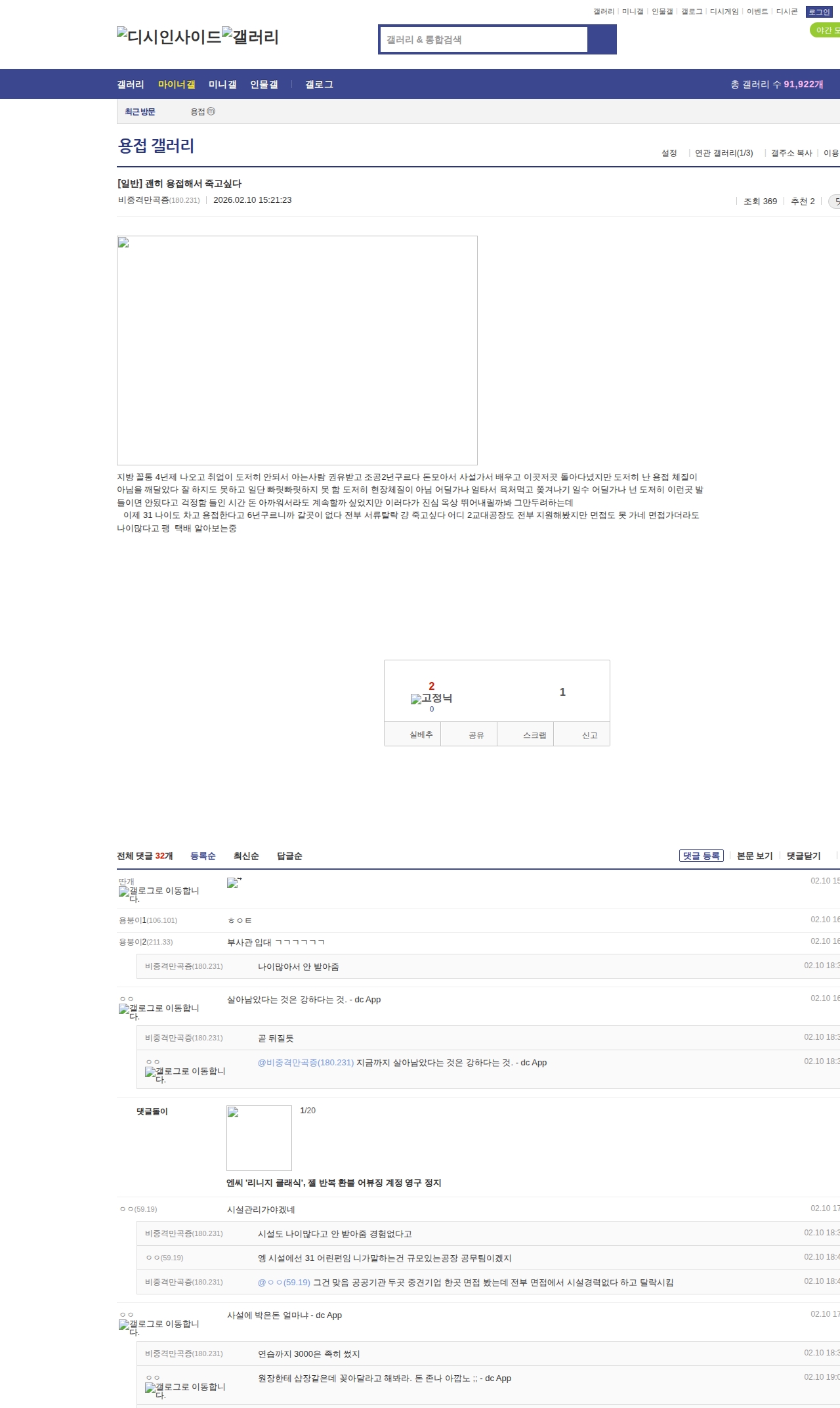Open gallog icon next to commenter 딴개
This screenshot has width=840, height=1408.
[x=159, y=895]
